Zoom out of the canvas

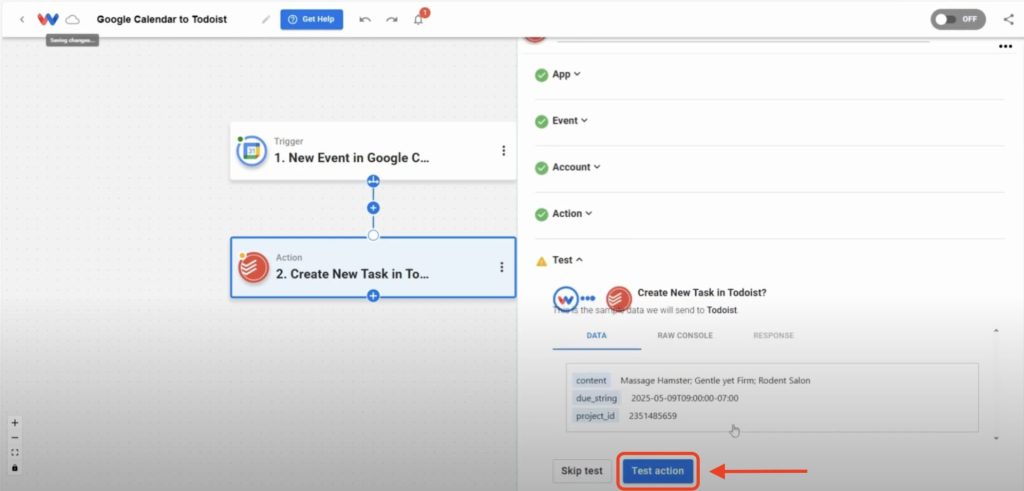pyautogui.click(x=15, y=438)
